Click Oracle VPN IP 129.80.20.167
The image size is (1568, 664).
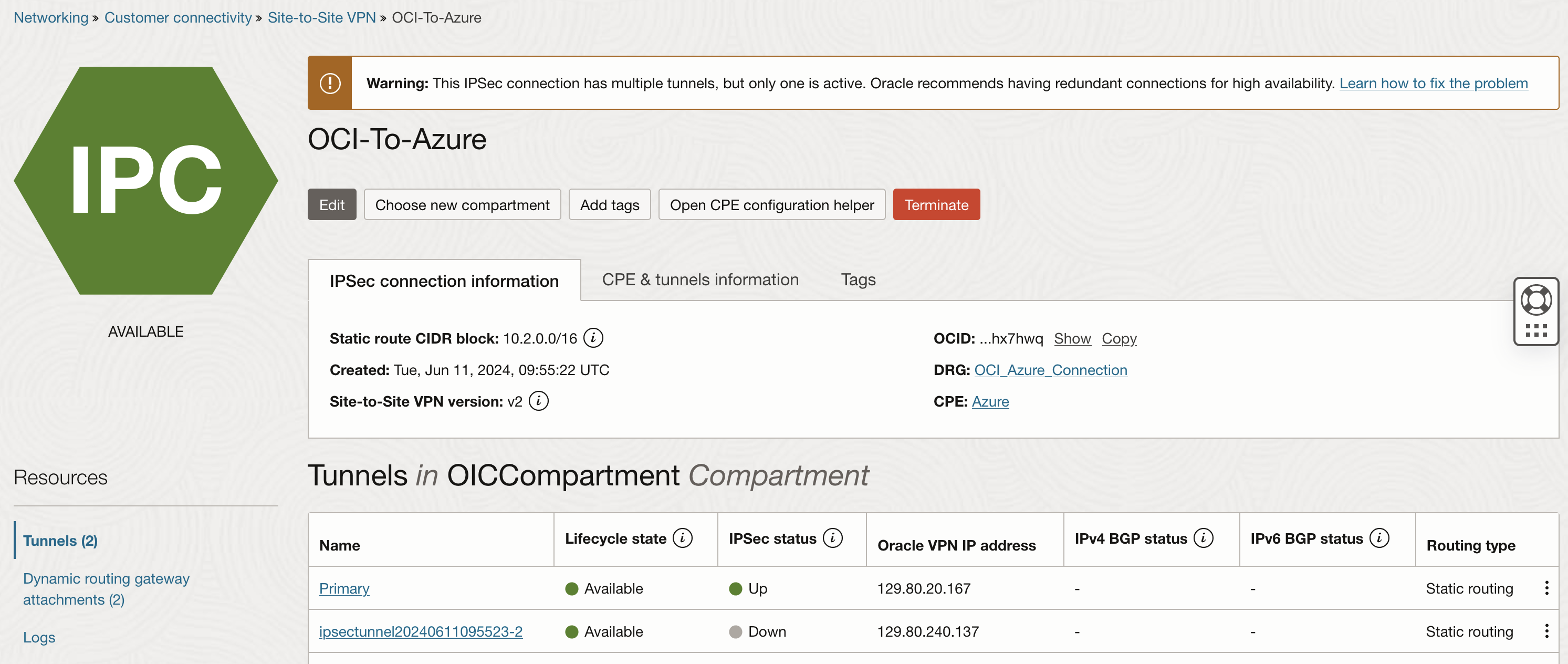[x=923, y=588]
